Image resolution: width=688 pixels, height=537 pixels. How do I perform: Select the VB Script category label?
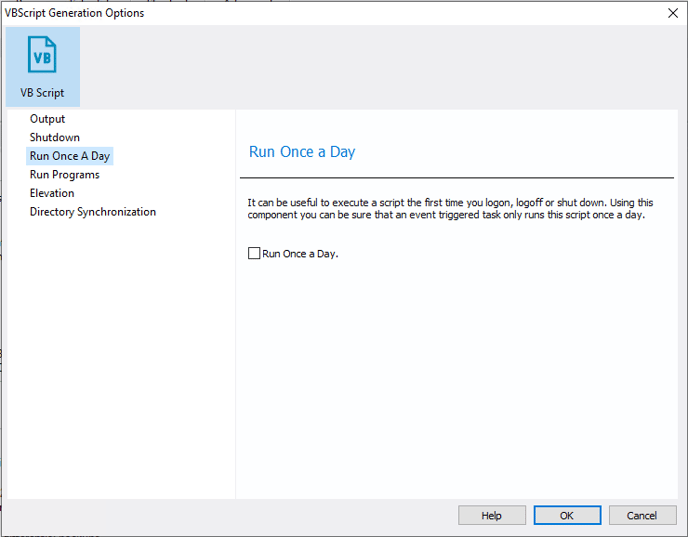point(42,93)
